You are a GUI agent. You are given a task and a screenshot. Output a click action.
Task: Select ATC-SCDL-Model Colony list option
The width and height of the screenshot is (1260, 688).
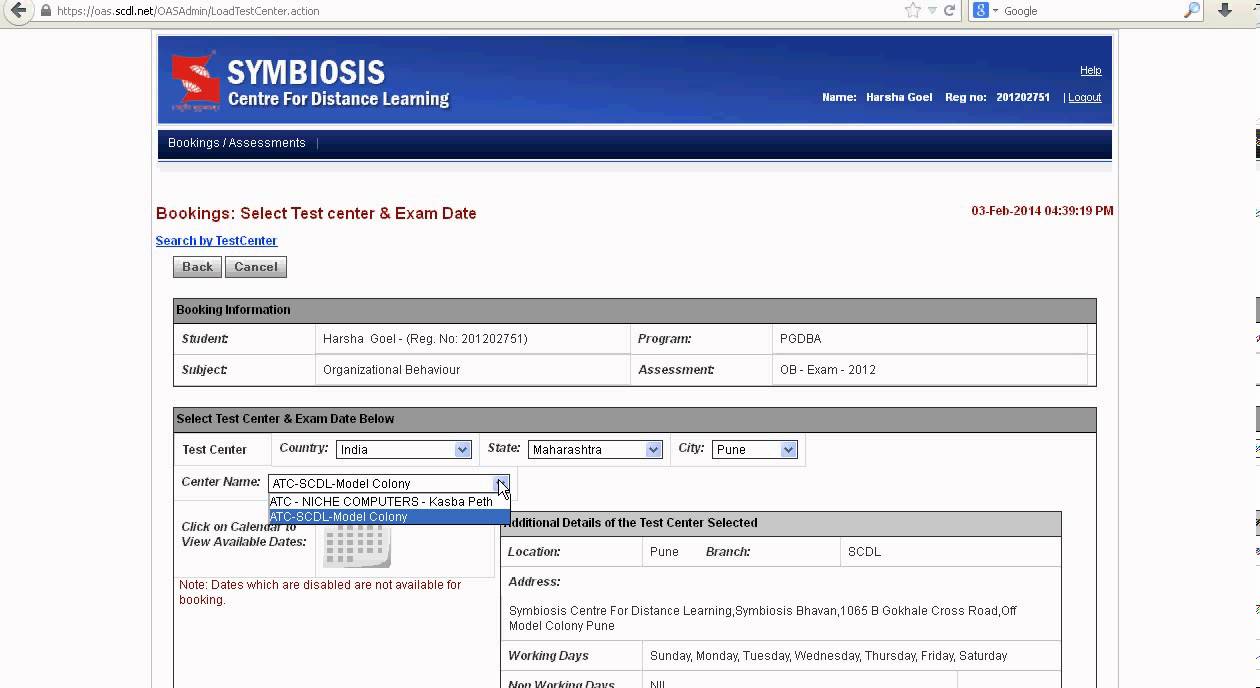pos(389,517)
